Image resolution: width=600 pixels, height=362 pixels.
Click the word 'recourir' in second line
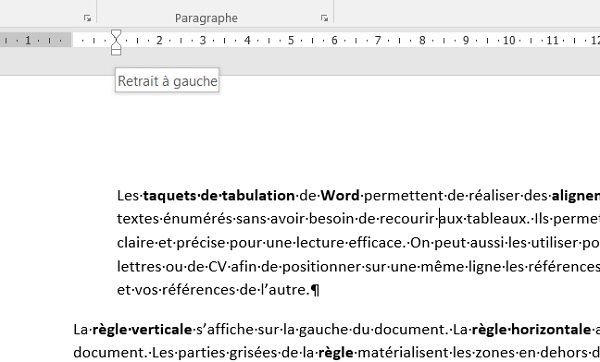407,219
